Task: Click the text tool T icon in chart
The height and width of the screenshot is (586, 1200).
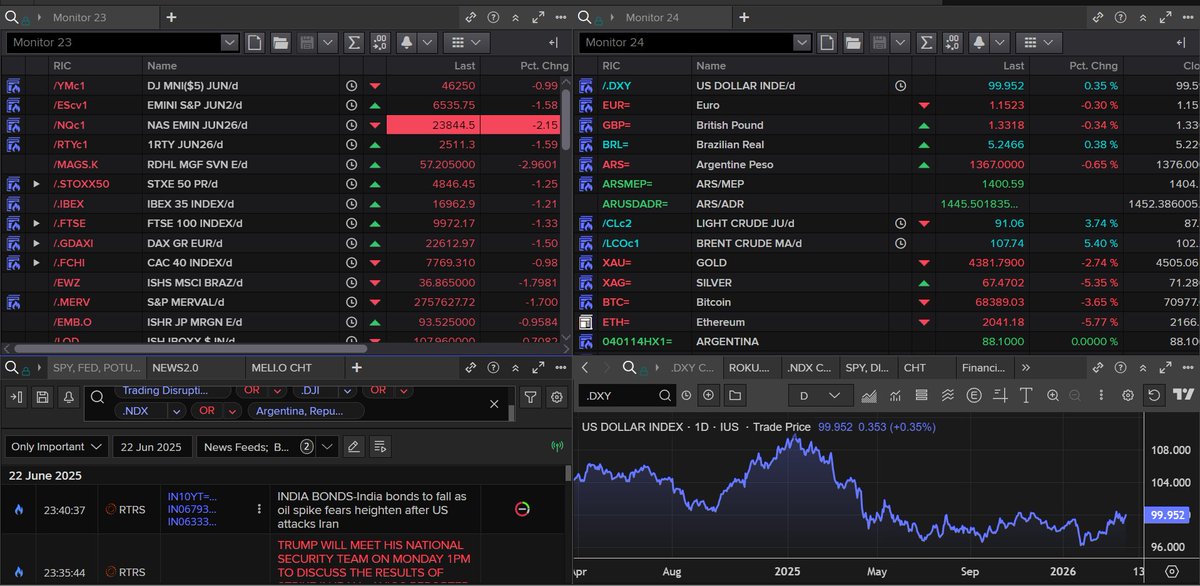Action: pyautogui.click(x=1025, y=395)
